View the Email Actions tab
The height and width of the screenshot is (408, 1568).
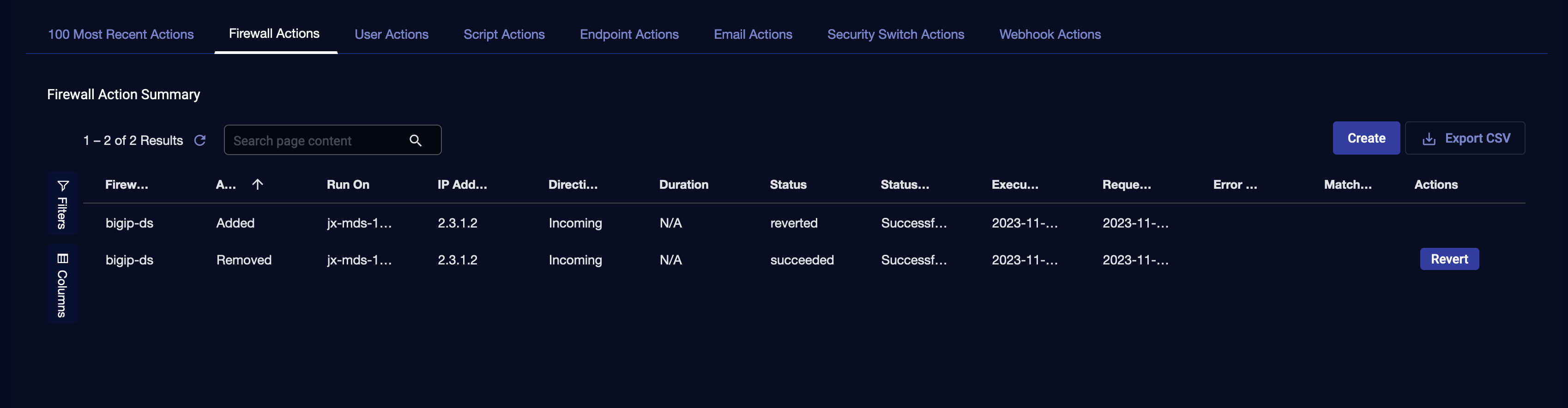pyautogui.click(x=752, y=35)
